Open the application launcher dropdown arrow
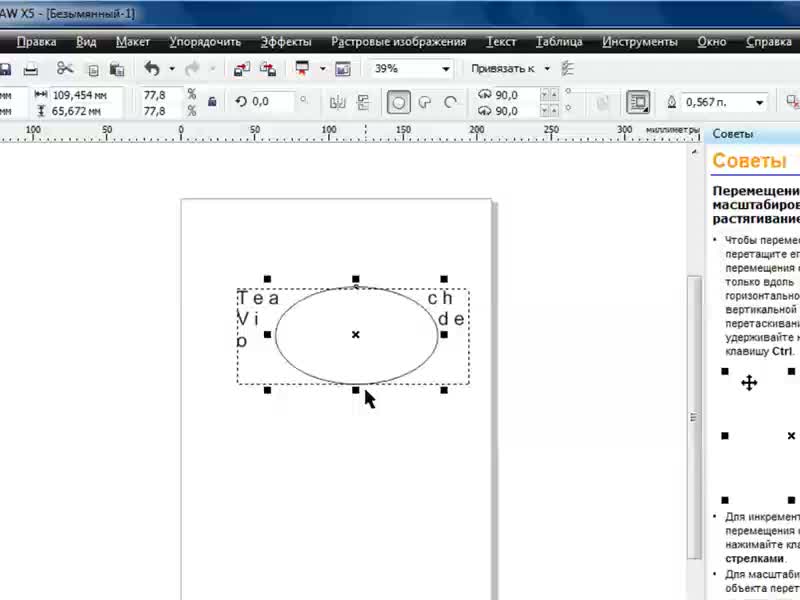The height and width of the screenshot is (600, 800). coord(322,68)
